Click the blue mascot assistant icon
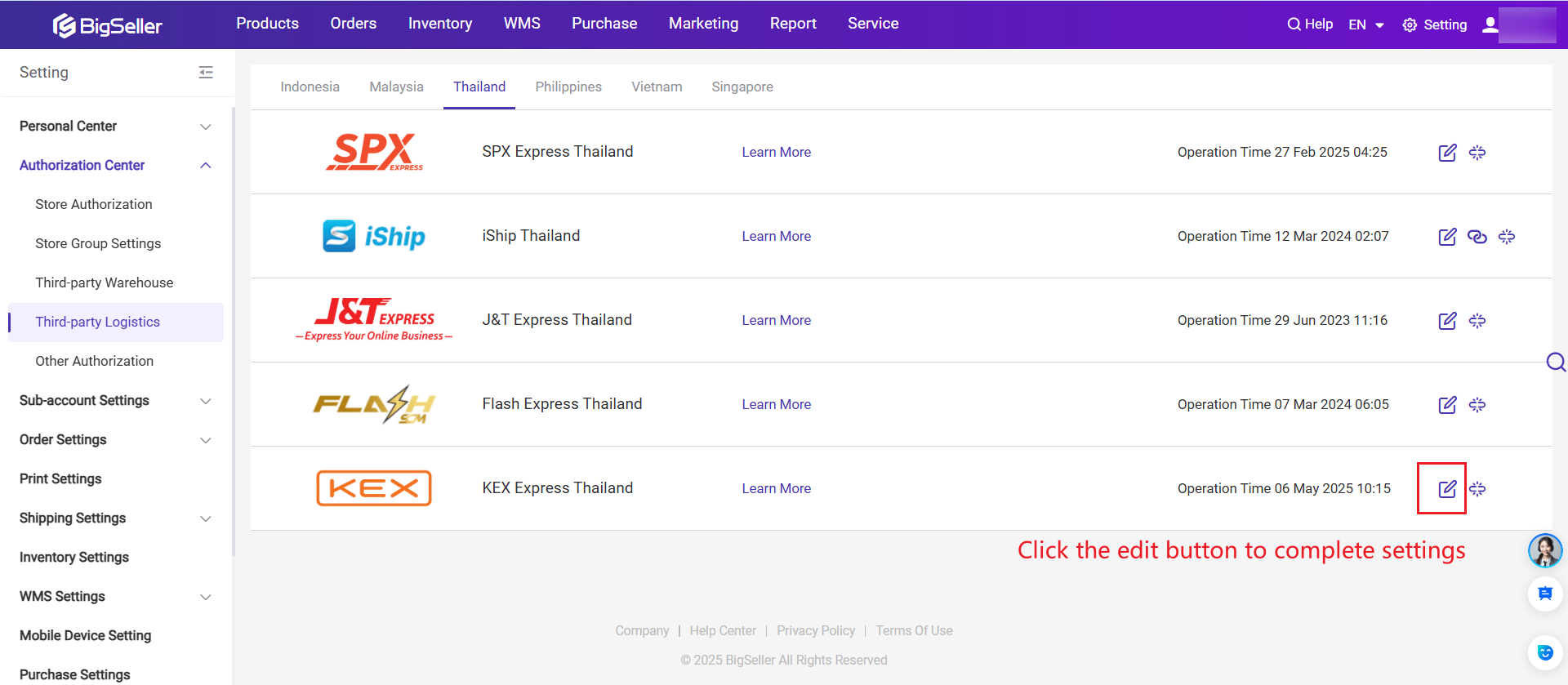This screenshot has width=1568, height=685. tap(1545, 652)
